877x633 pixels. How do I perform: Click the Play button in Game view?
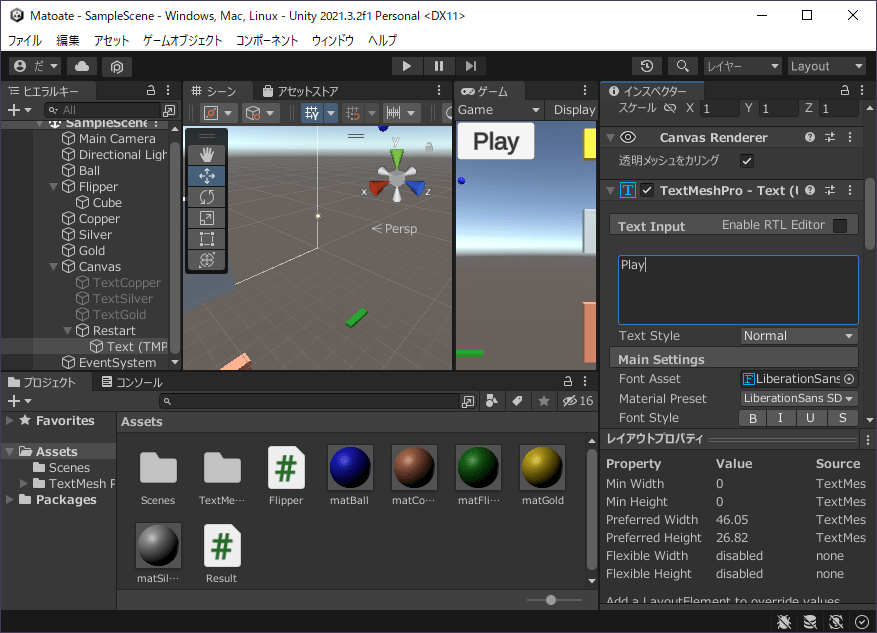[496, 141]
